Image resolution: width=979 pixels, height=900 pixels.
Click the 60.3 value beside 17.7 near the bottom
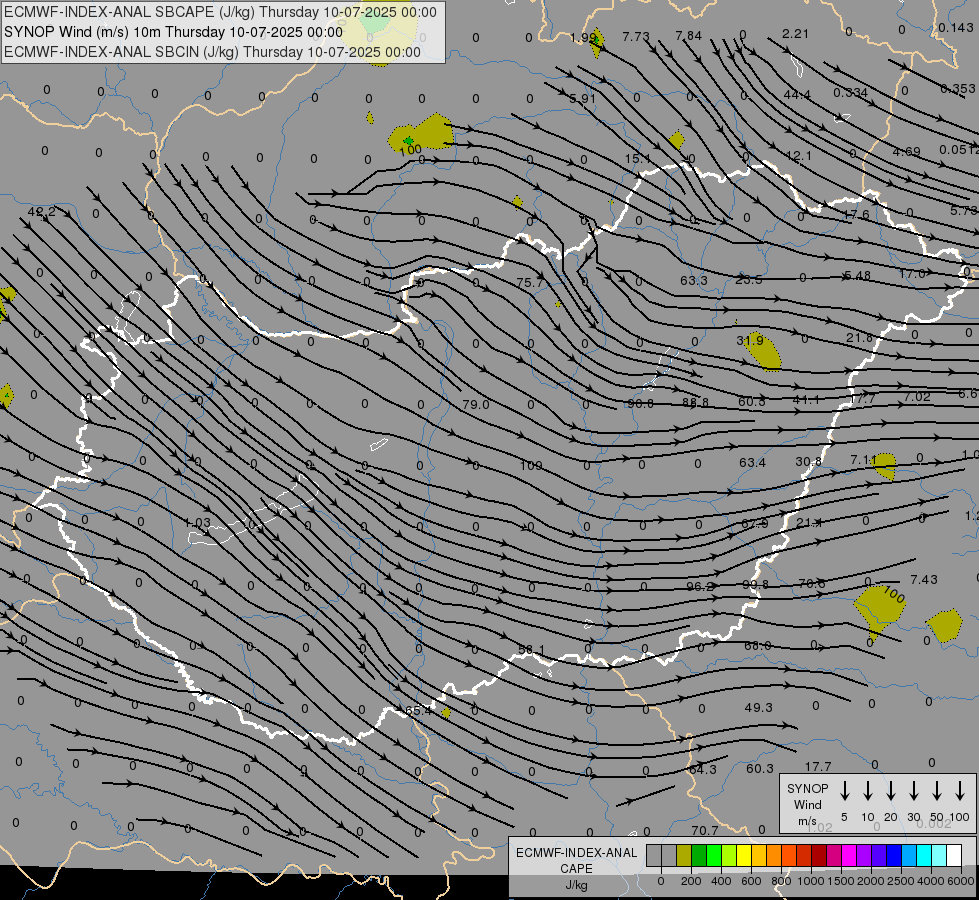(x=760, y=768)
